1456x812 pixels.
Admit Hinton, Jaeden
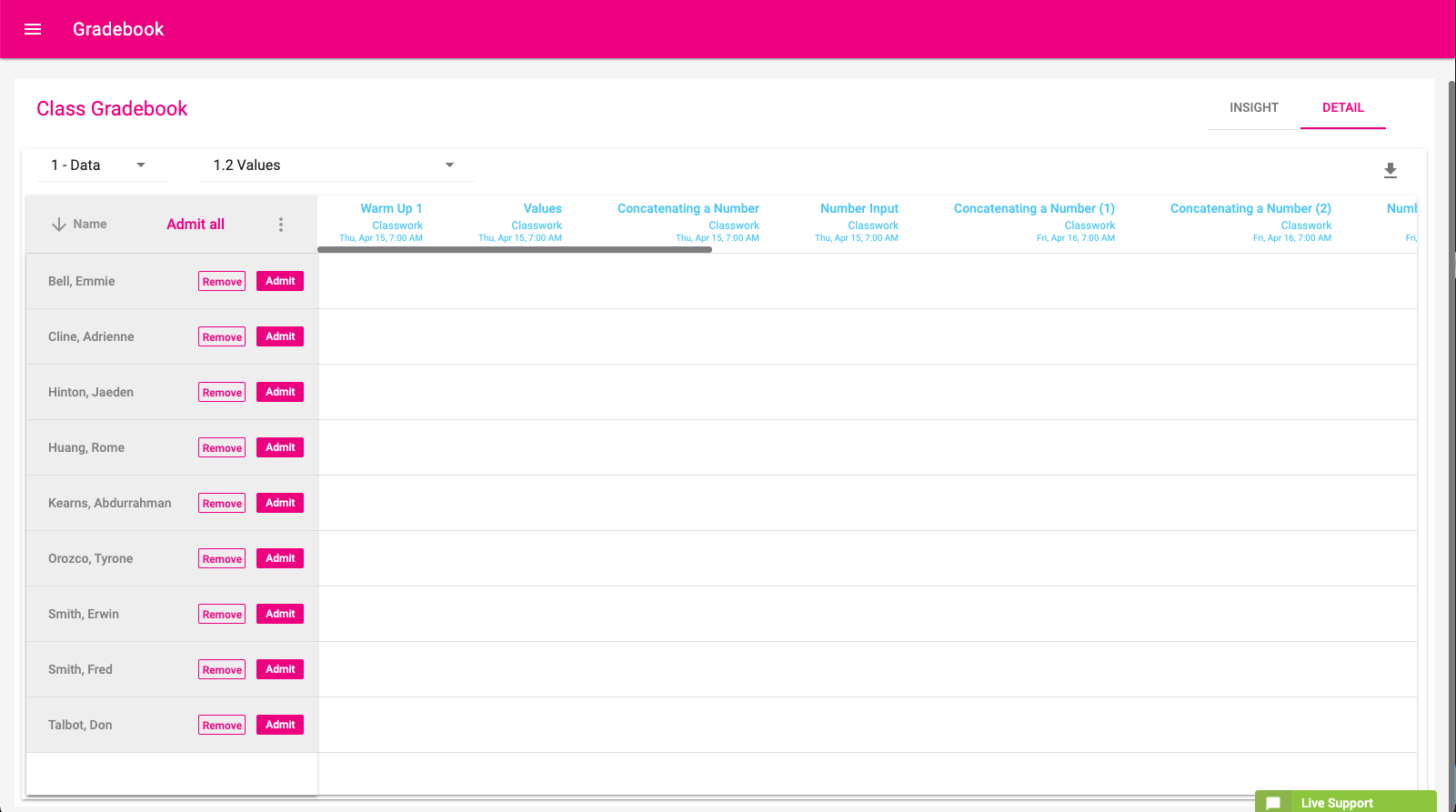tap(280, 392)
